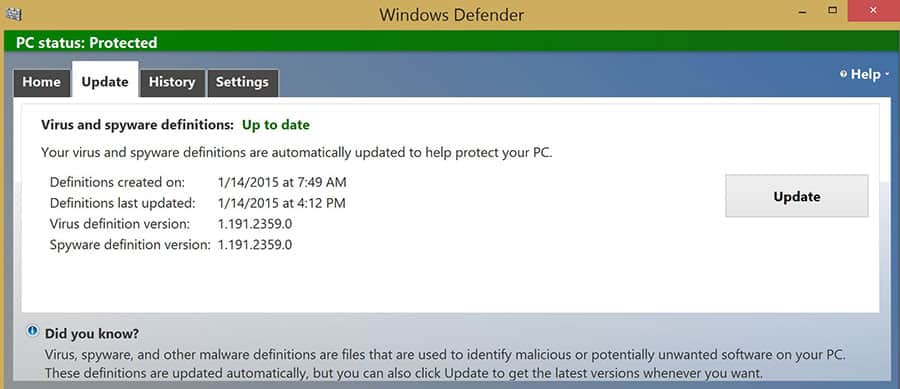Screen dimensions: 900x389
Task: Click the Virus definition version number
Action: point(255,224)
